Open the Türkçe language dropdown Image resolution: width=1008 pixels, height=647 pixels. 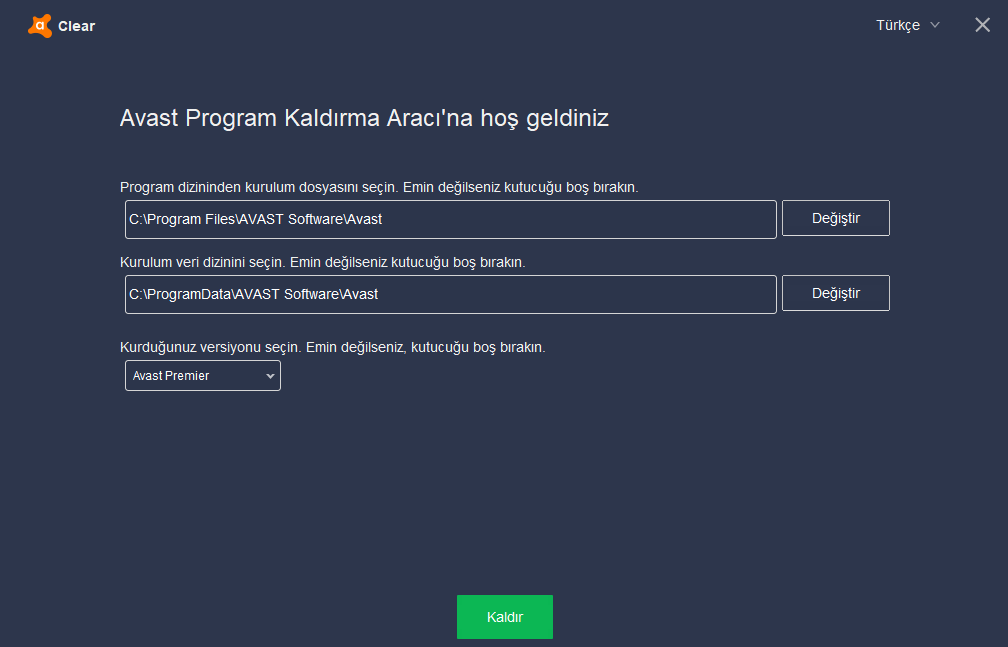(x=908, y=25)
